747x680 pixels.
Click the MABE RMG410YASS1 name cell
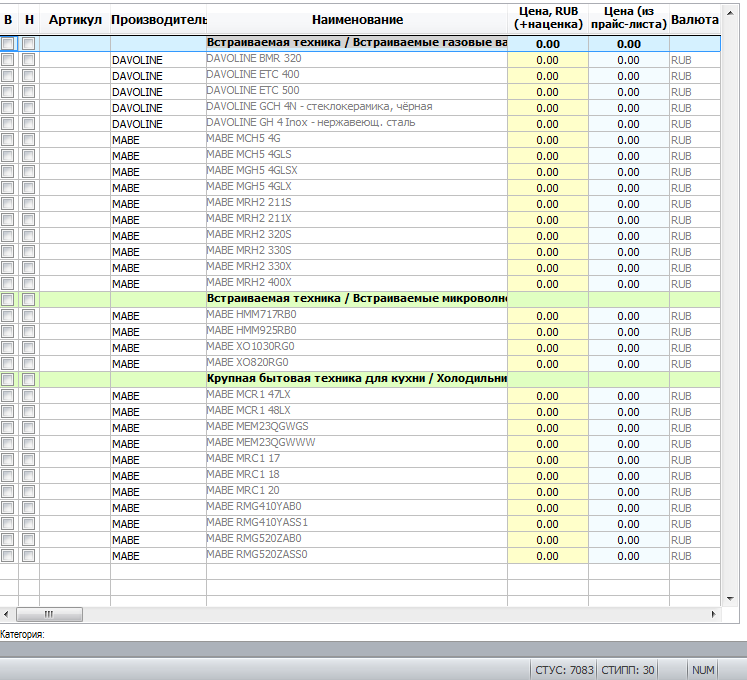357,524
